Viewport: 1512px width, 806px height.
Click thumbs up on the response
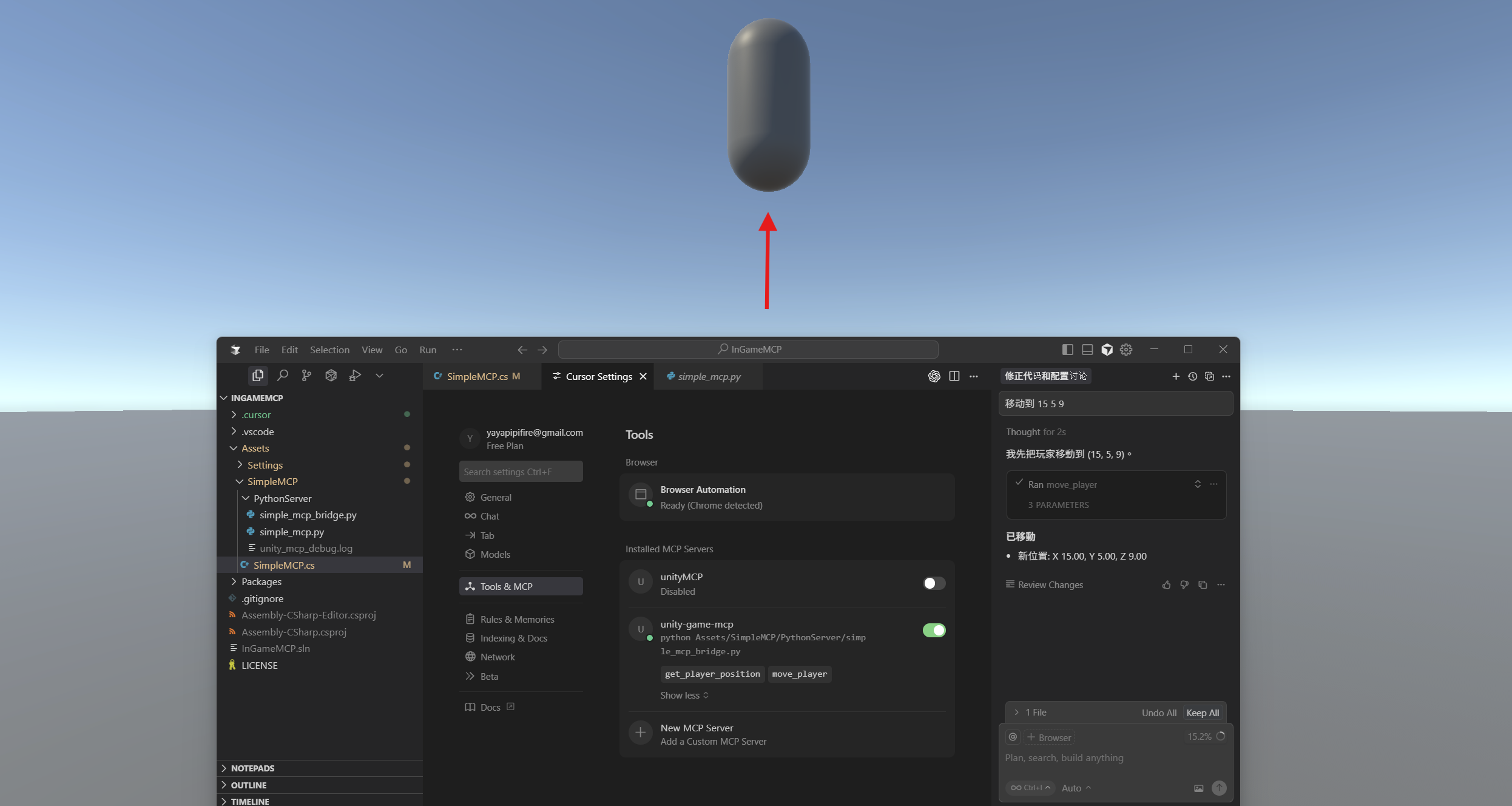pyautogui.click(x=1166, y=584)
